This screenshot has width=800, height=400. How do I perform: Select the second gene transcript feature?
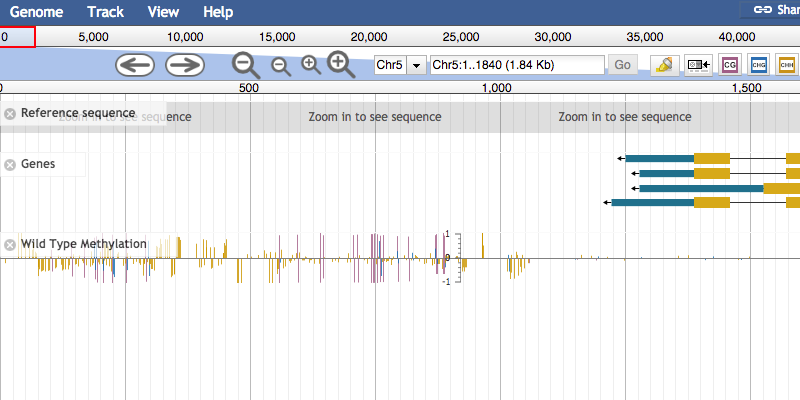click(x=715, y=173)
